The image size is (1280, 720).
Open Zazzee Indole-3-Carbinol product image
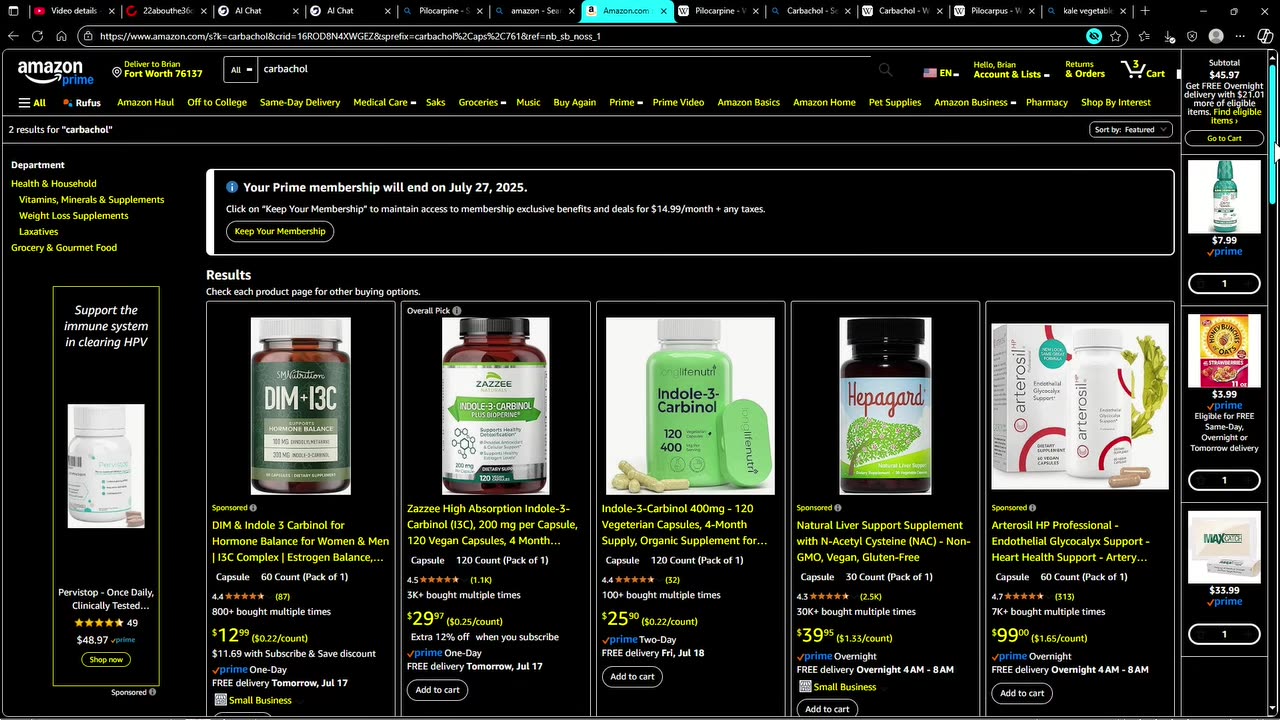[x=495, y=406]
